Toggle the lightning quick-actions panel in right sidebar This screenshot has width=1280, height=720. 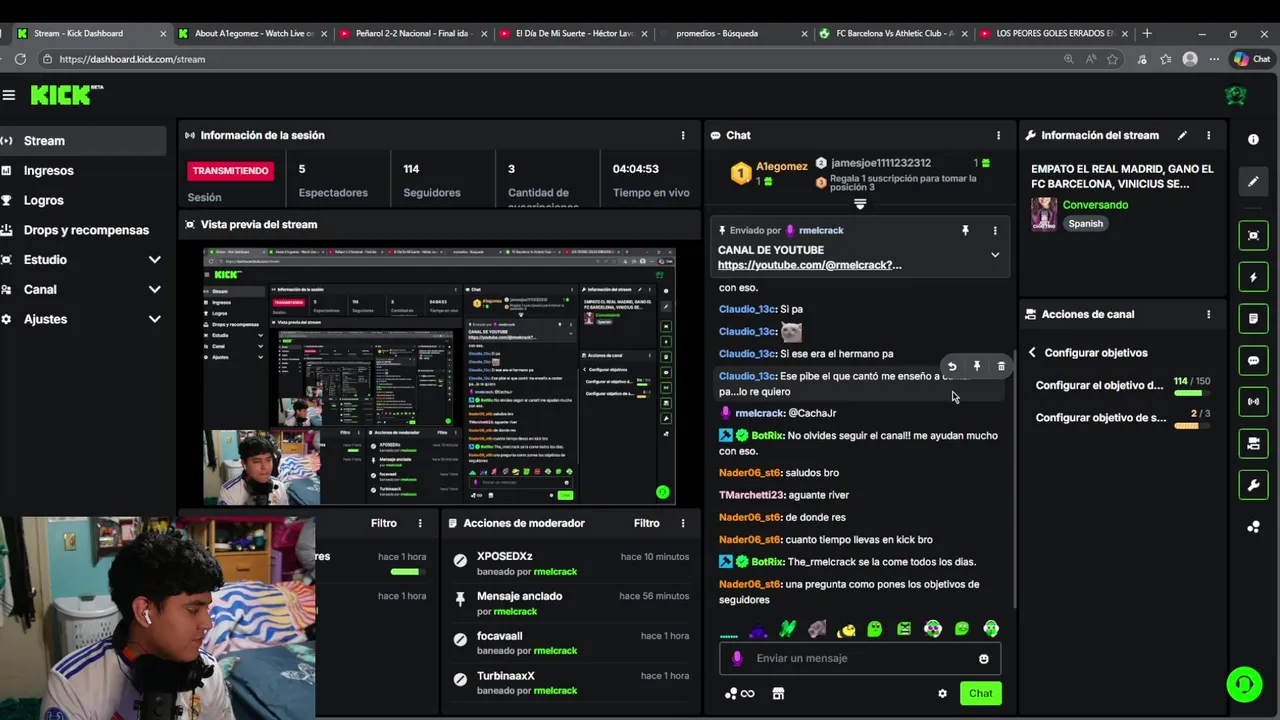click(1253, 277)
